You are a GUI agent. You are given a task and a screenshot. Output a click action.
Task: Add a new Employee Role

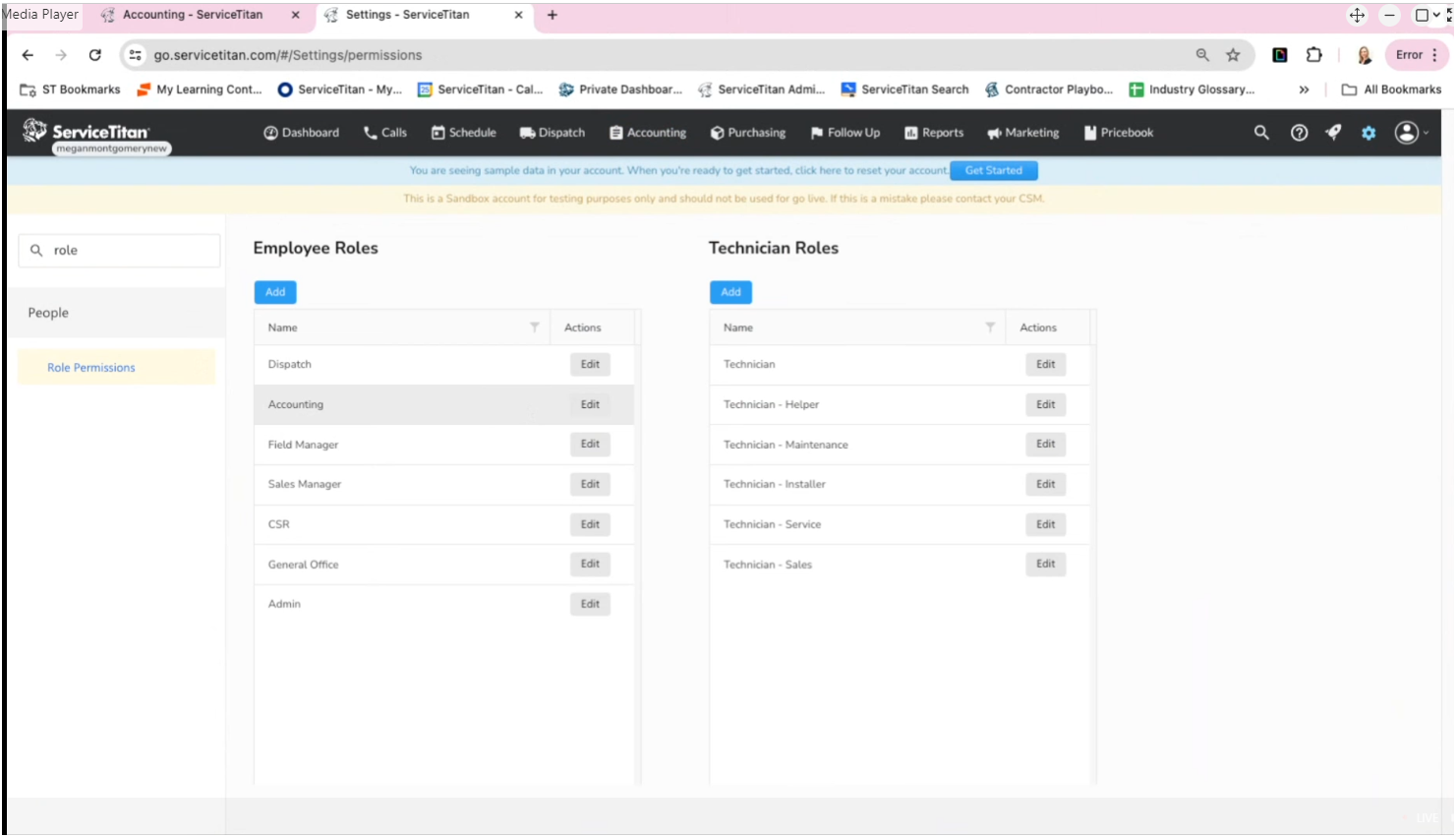click(275, 292)
